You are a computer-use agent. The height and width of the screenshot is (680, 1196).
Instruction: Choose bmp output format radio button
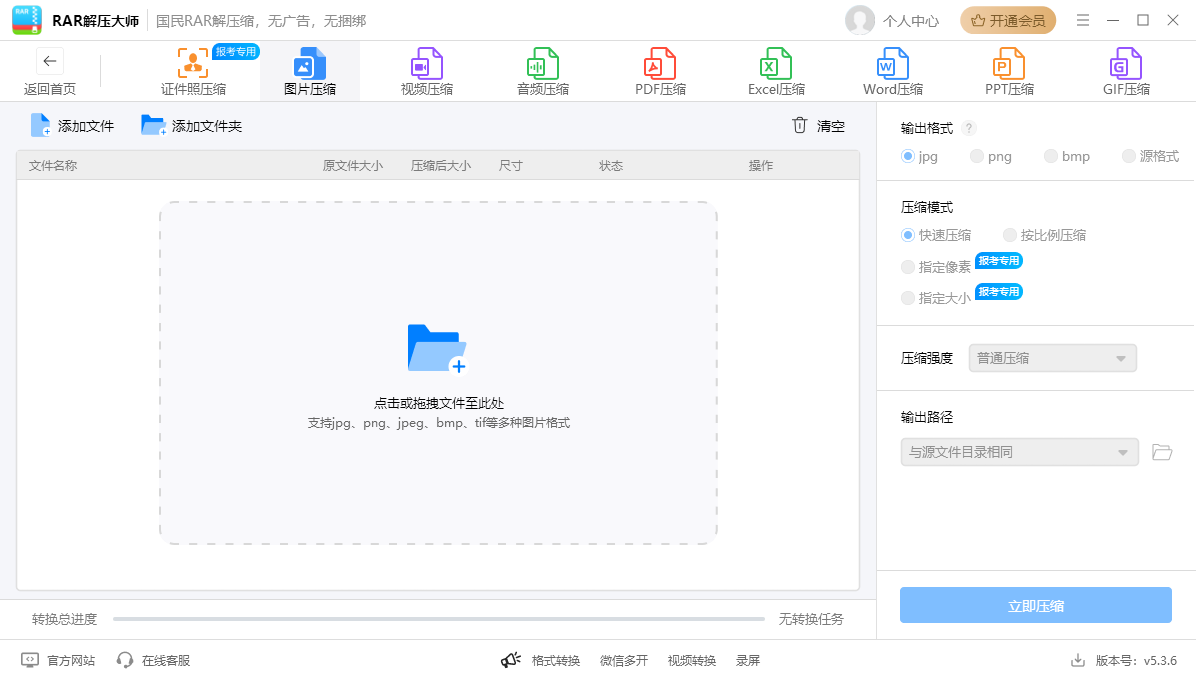pyautogui.click(x=1050, y=156)
